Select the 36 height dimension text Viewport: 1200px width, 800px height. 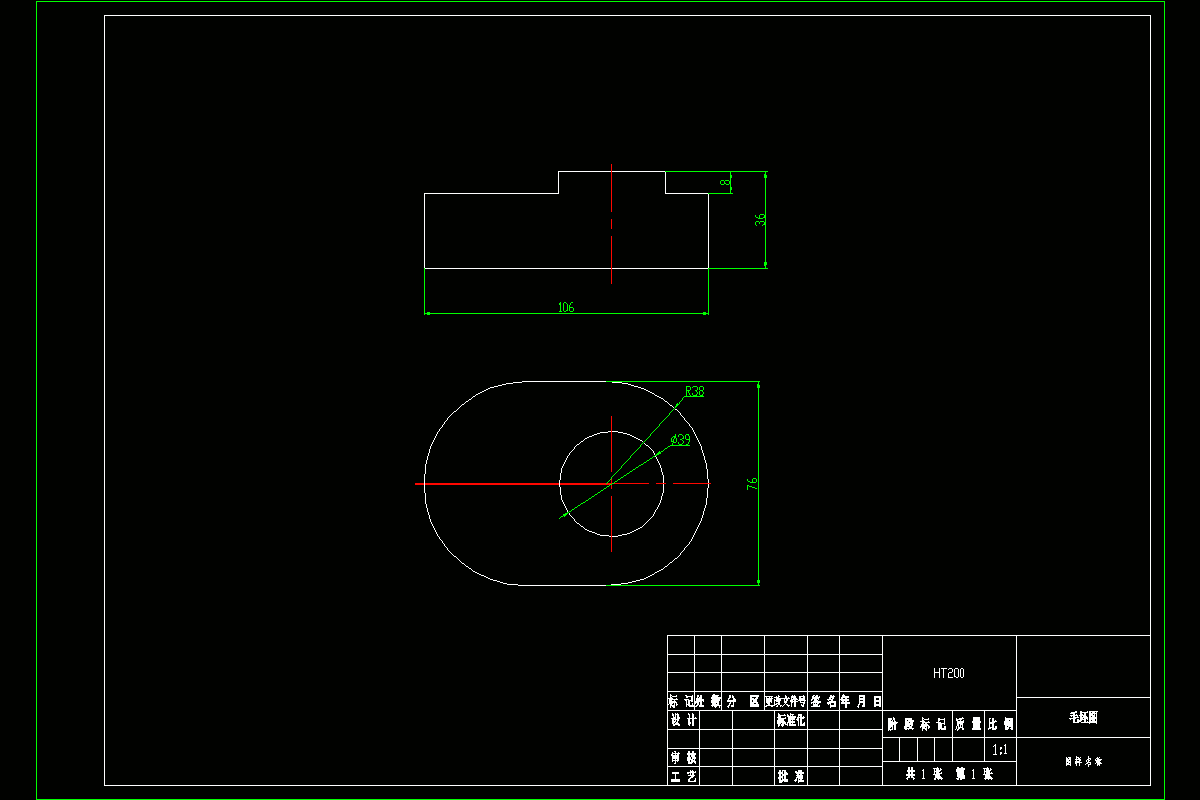pos(760,219)
